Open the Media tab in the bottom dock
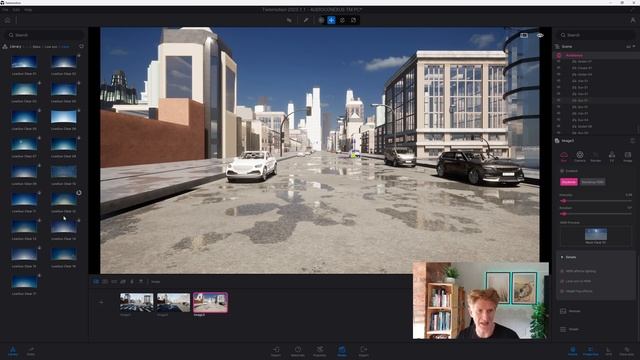Screen dimensions: 640x360 [x=342, y=351]
